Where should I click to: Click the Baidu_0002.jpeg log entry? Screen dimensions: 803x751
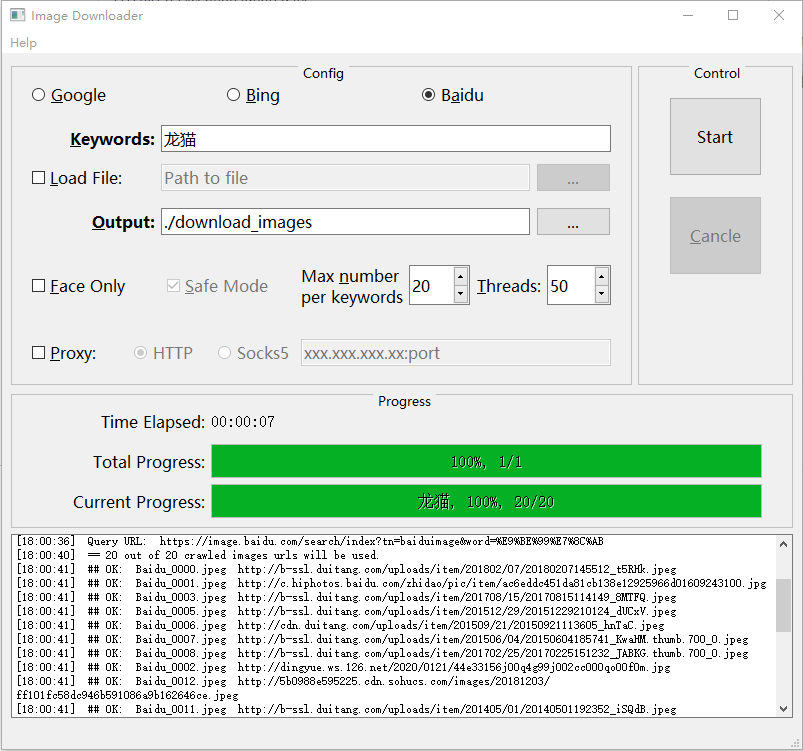pyautogui.click(x=343, y=667)
